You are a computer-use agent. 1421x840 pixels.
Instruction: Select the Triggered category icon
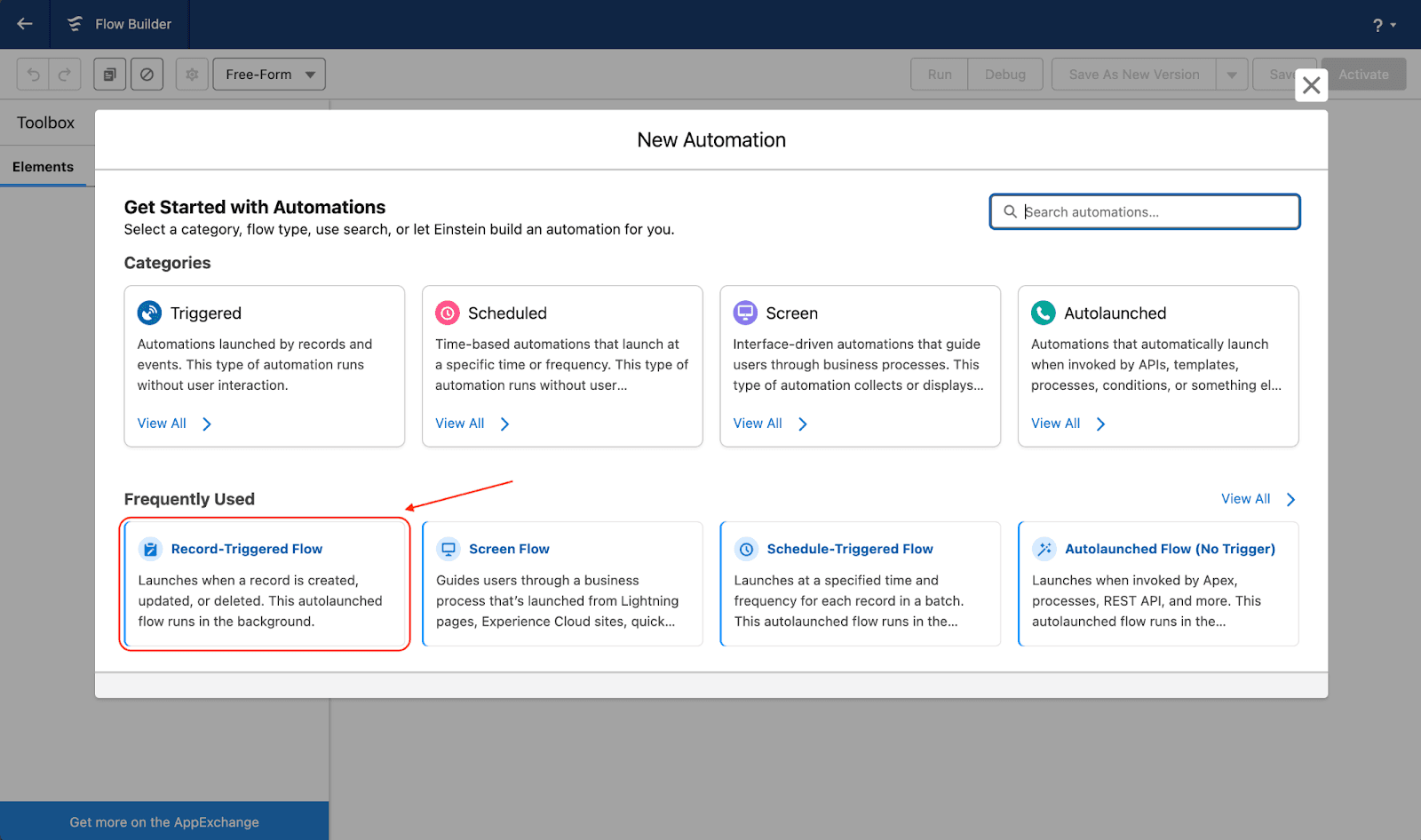click(149, 313)
